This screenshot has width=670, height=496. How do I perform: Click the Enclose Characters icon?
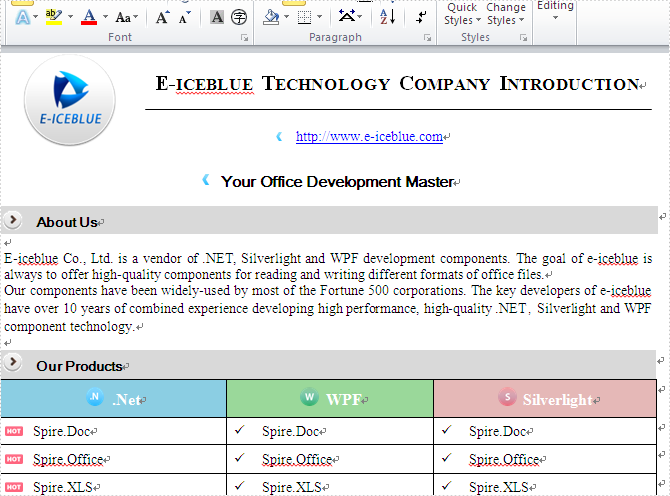(x=239, y=17)
